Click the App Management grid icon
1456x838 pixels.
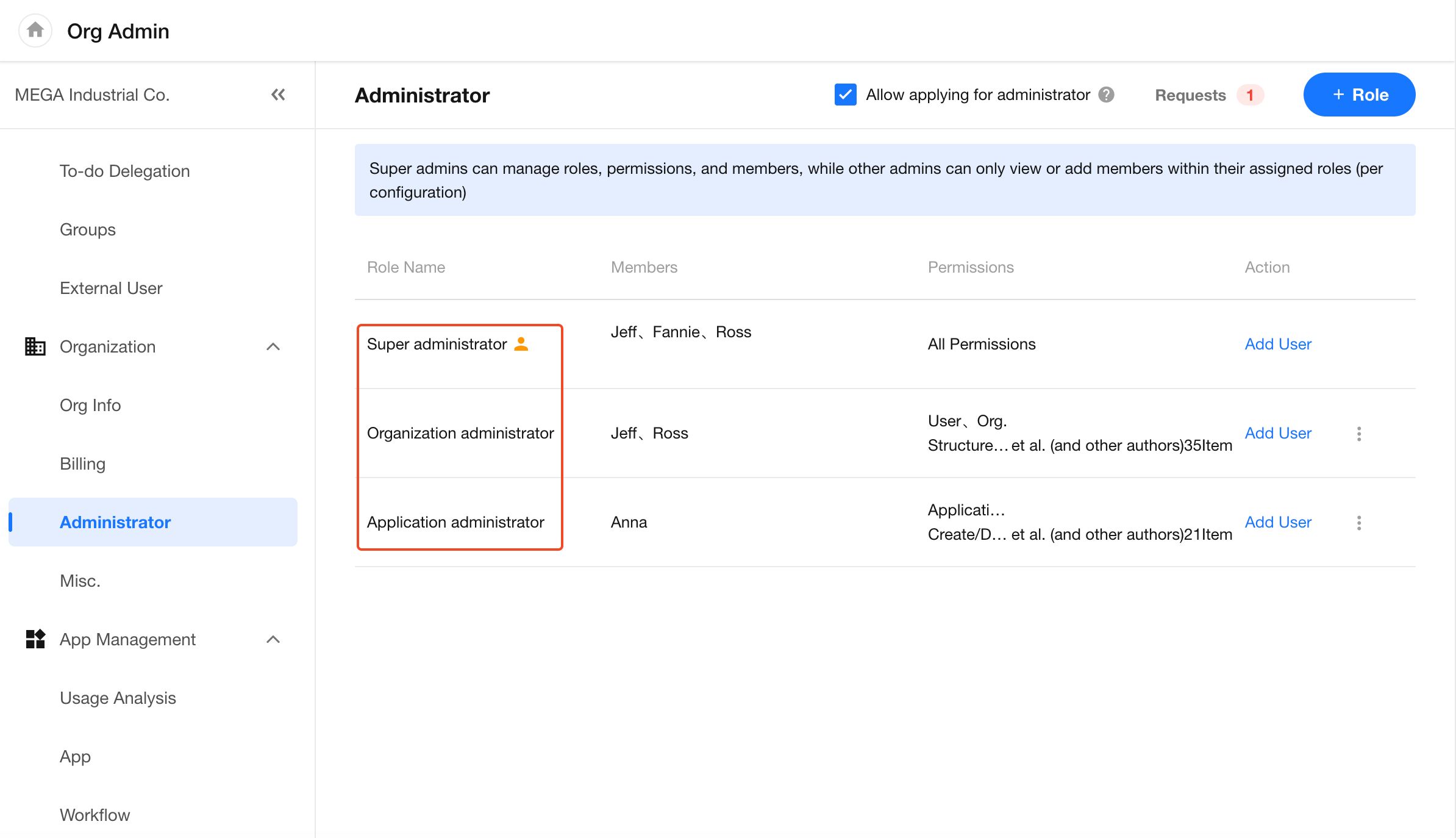coord(35,639)
